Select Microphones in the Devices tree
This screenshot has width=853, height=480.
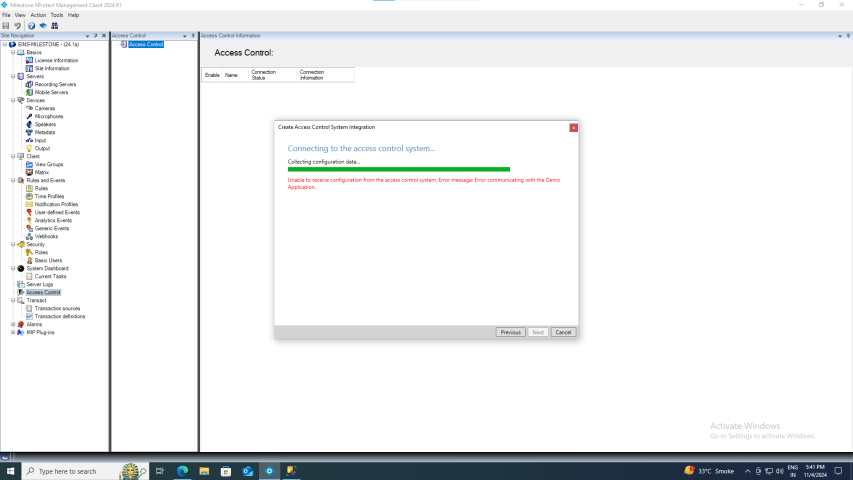point(49,116)
